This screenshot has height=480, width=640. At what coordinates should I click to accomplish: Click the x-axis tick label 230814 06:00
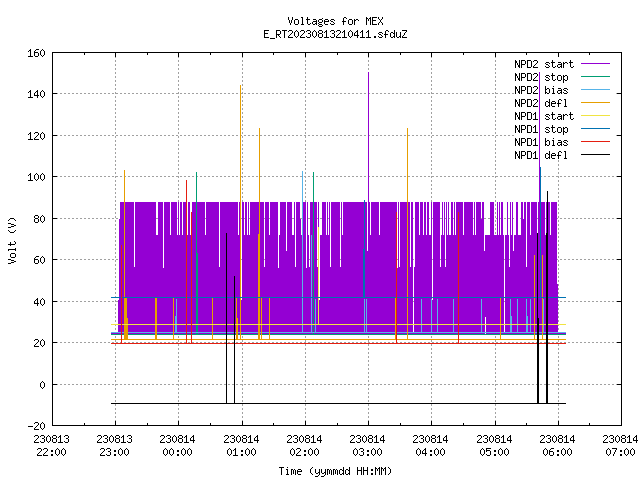[558, 446]
